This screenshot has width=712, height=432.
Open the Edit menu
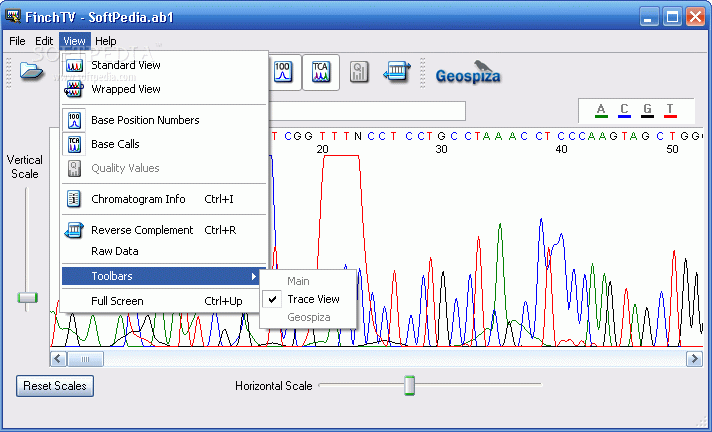pyautogui.click(x=44, y=41)
